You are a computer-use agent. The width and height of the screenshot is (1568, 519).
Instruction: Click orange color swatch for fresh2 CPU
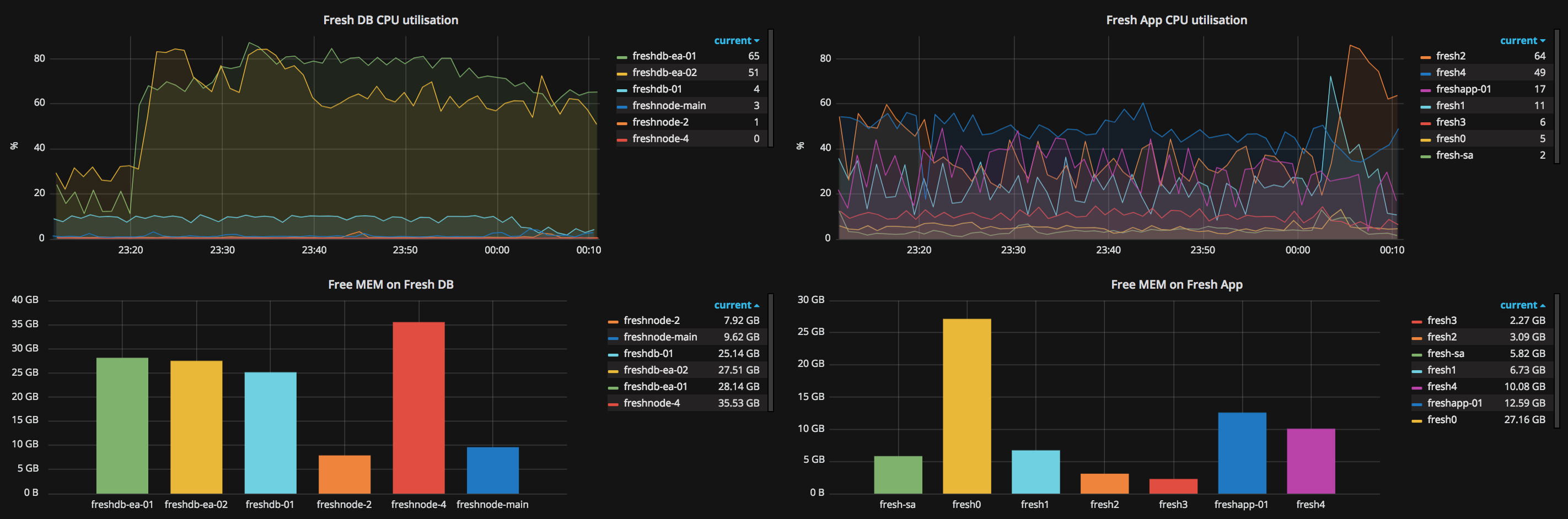pyautogui.click(x=1425, y=57)
